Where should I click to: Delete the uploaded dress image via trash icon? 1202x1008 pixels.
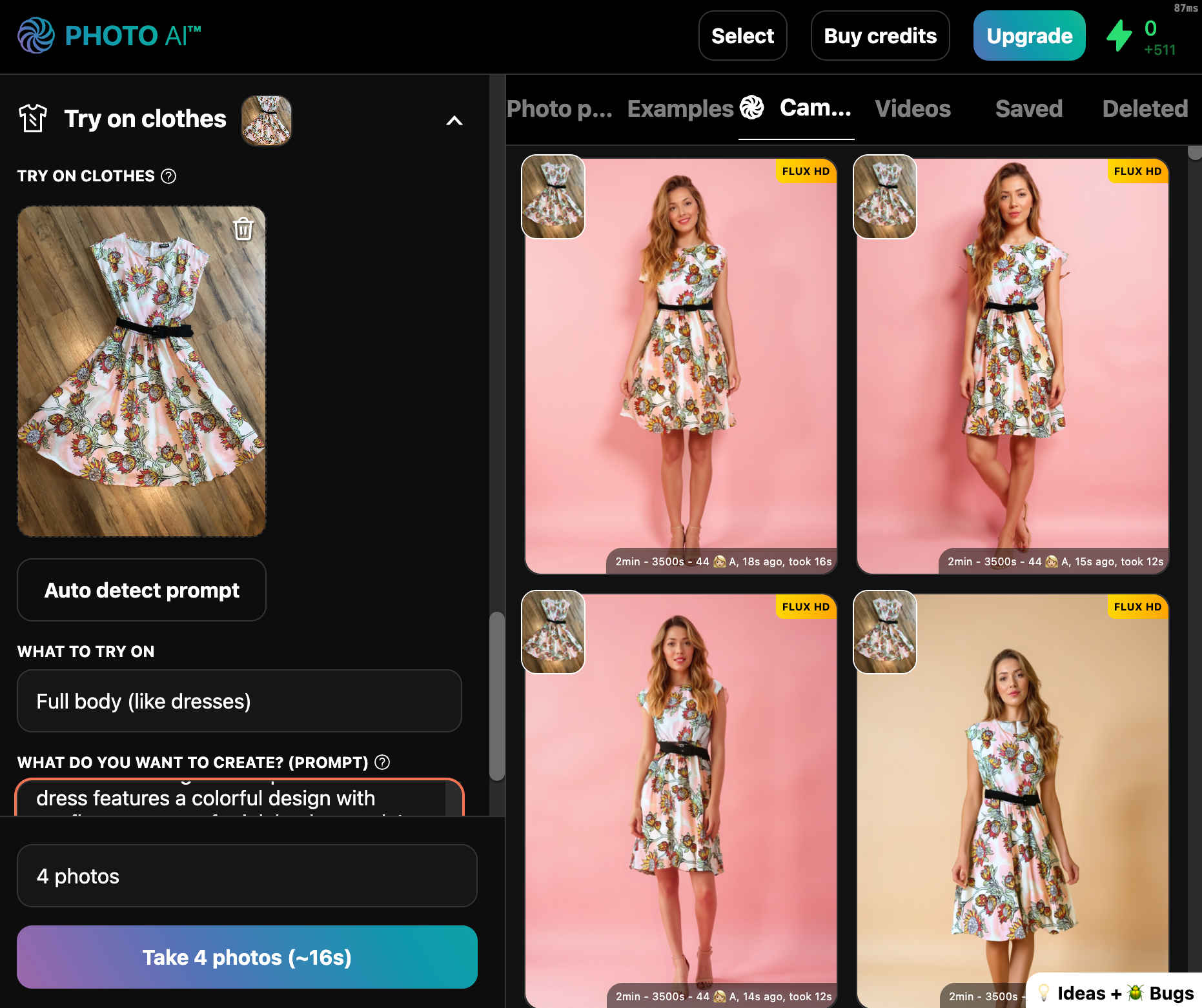click(x=243, y=228)
